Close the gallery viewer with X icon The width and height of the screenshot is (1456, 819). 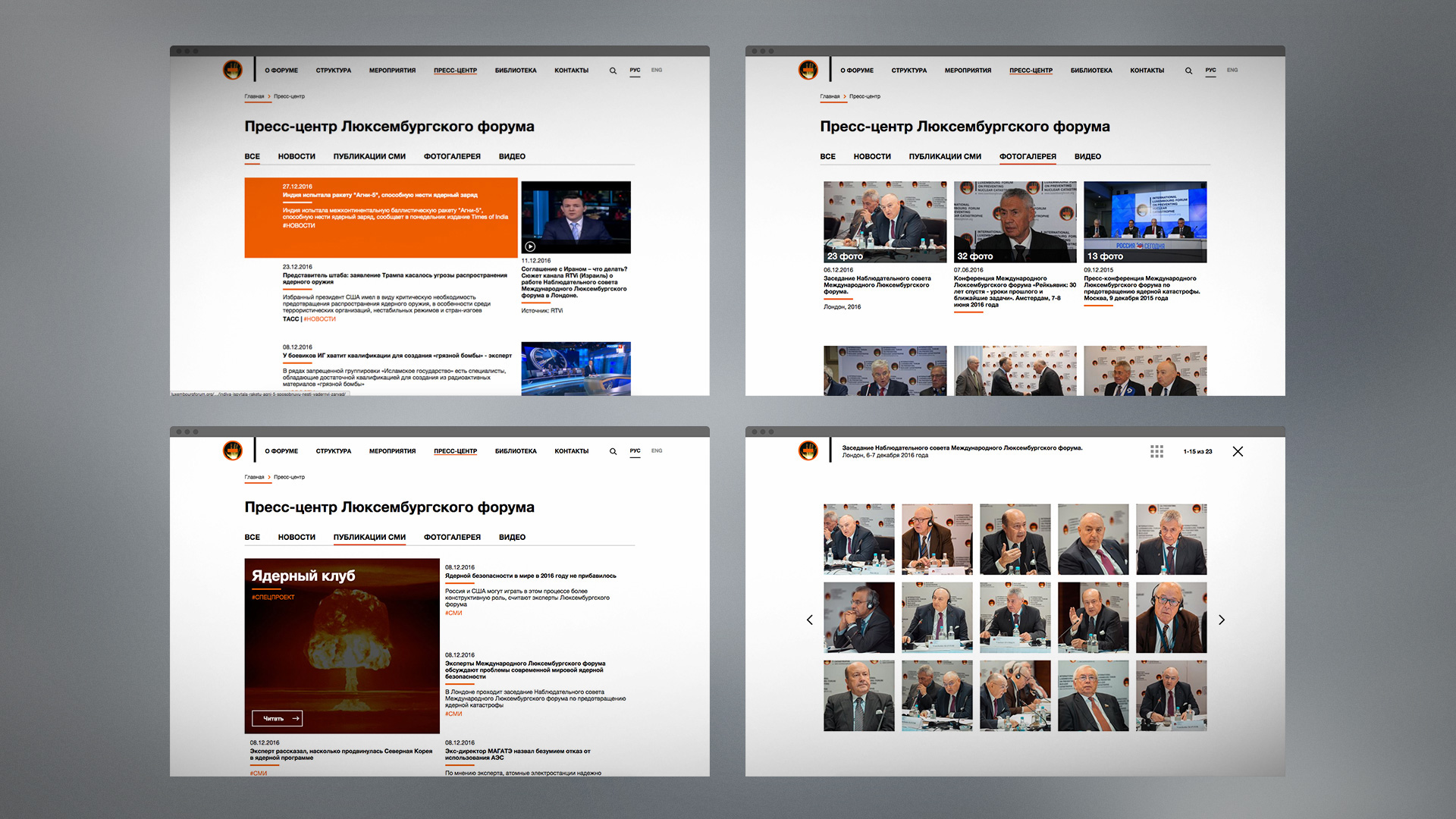click(x=1238, y=451)
